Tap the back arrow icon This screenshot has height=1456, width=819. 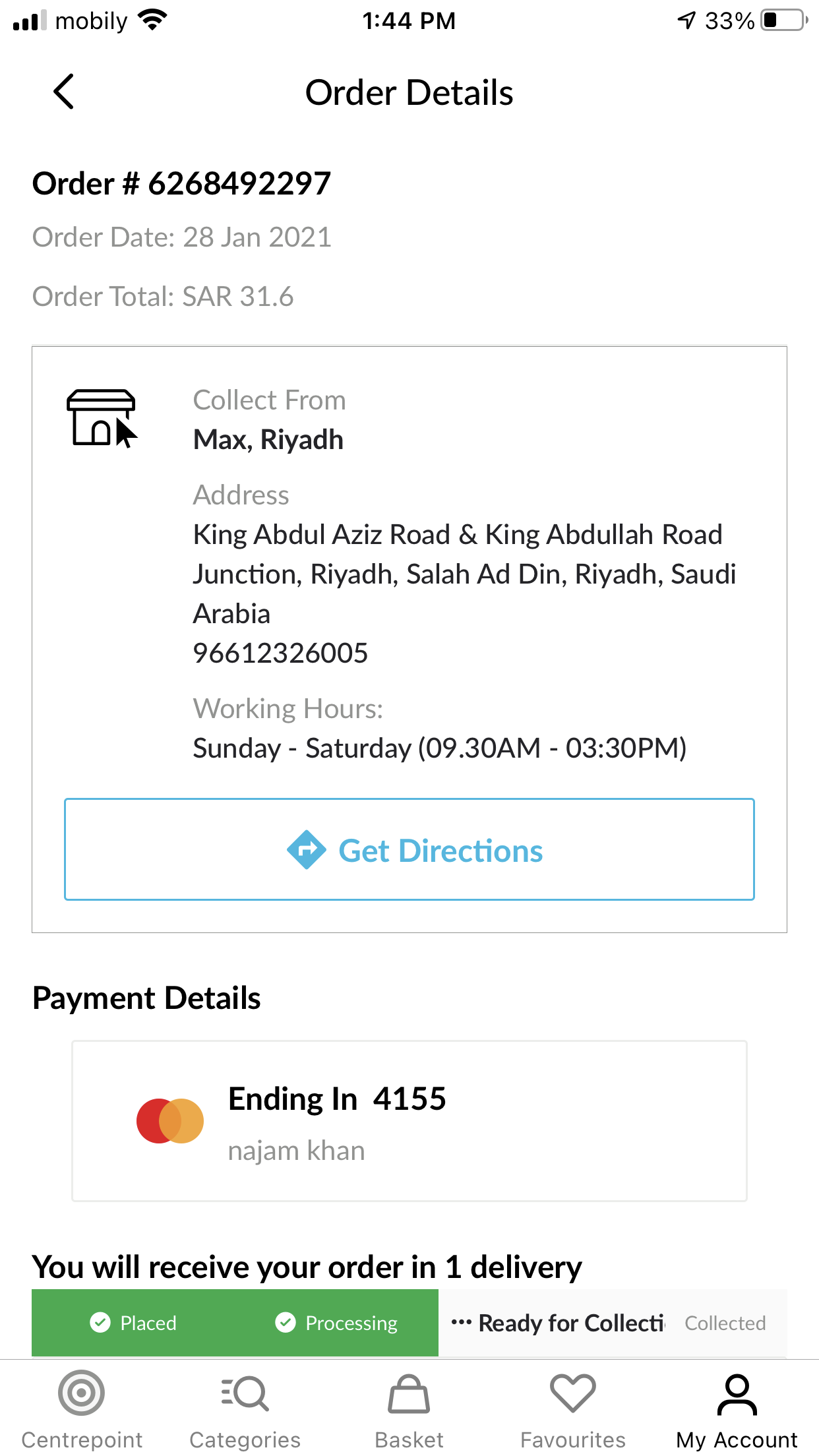[63, 92]
